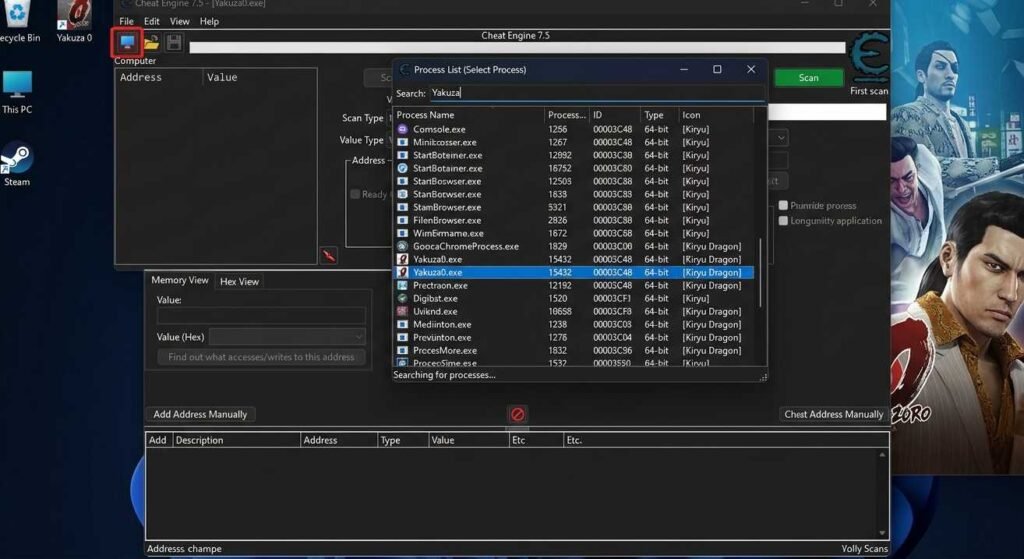Click the red prohibited circle icon

(x=517, y=414)
